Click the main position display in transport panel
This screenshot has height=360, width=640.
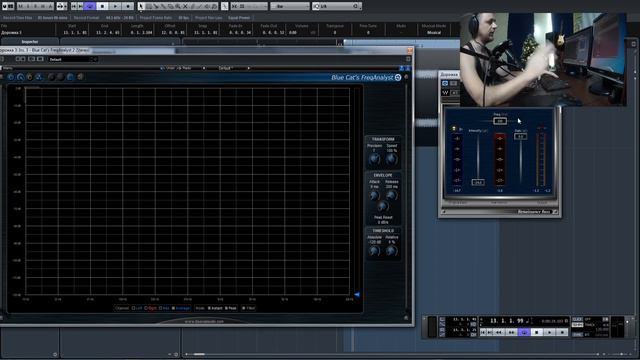(507, 321)
